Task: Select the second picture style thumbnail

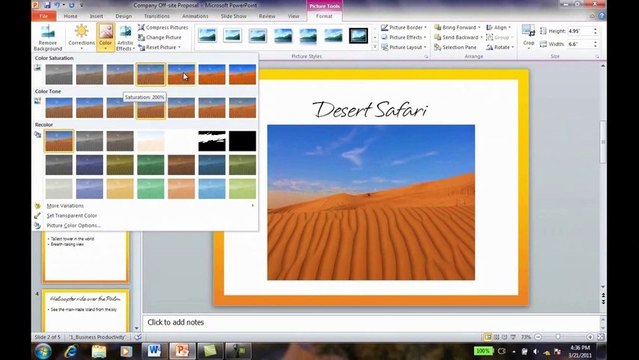Action: point(232,35)
